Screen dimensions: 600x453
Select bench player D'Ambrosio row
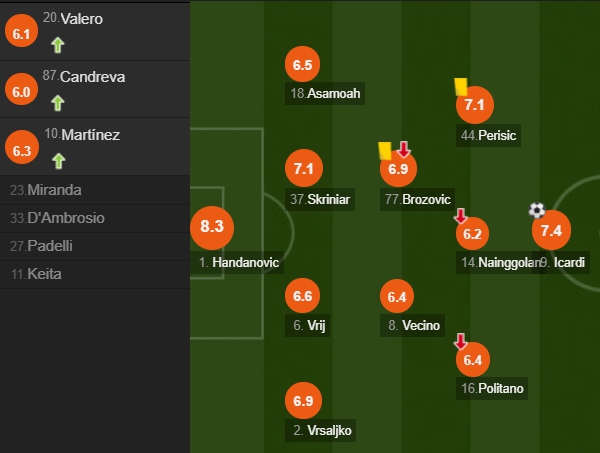[x=95, y=218]
